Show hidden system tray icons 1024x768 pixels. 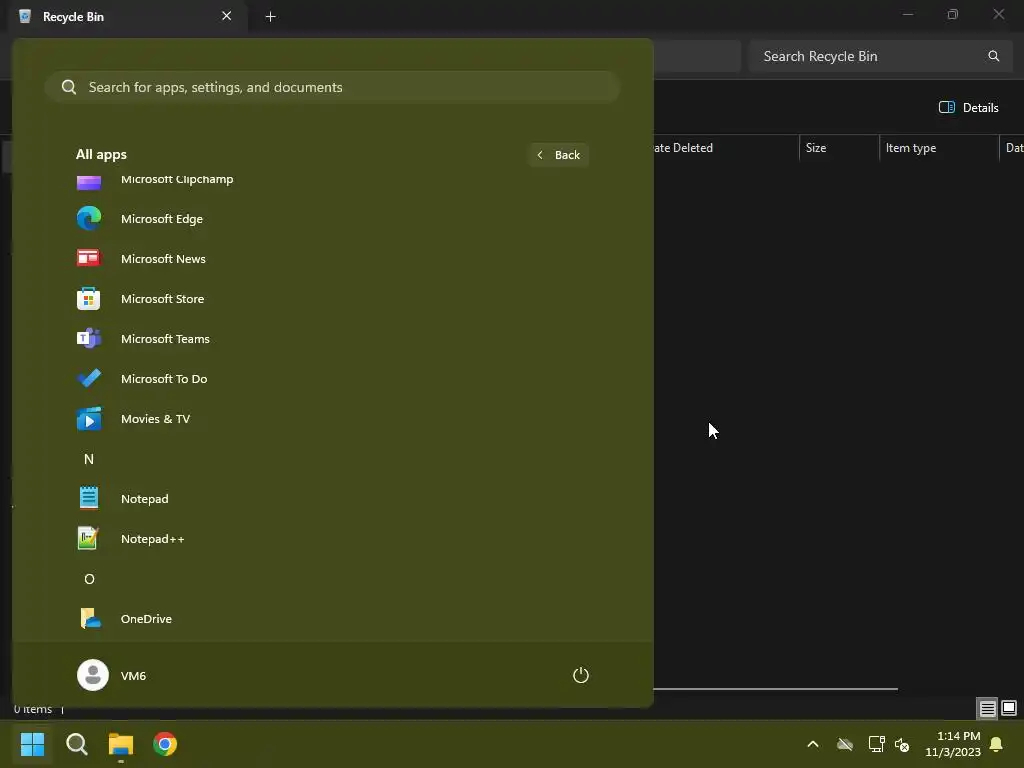click(813, 744)
